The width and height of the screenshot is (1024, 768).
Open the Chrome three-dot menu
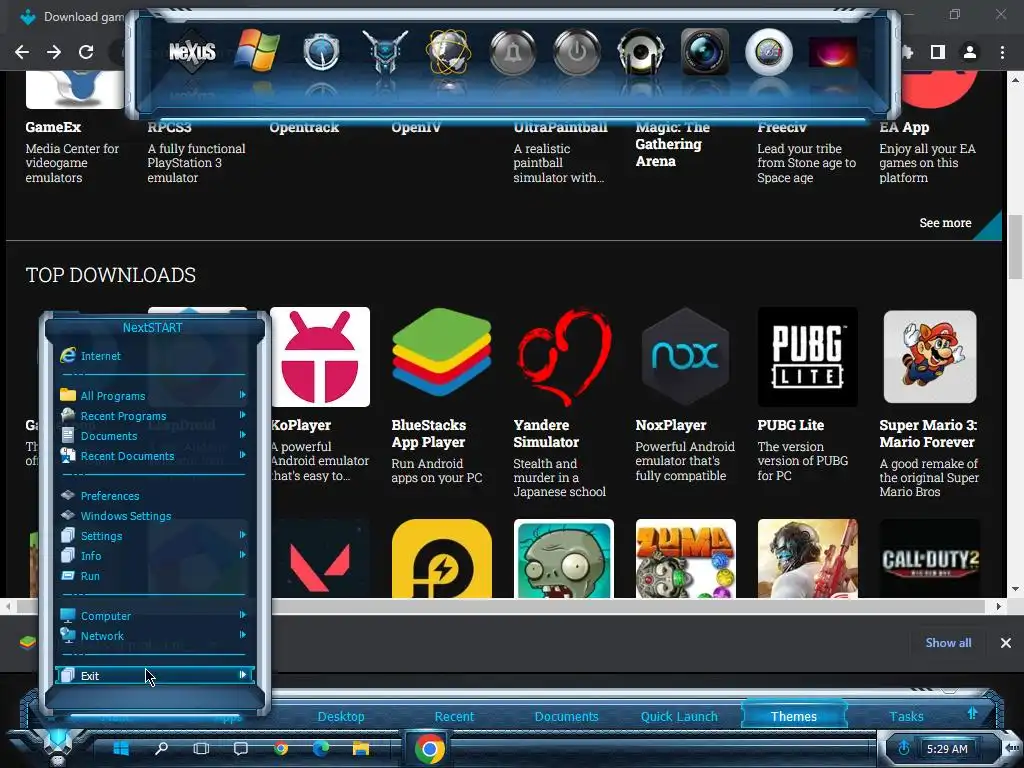click(x=1002, y=52)
